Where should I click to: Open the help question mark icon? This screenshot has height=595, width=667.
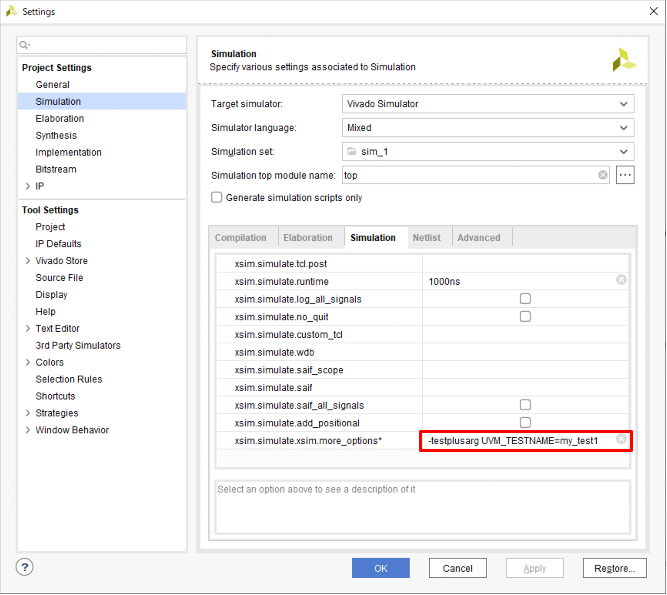[x=25, y=567]
